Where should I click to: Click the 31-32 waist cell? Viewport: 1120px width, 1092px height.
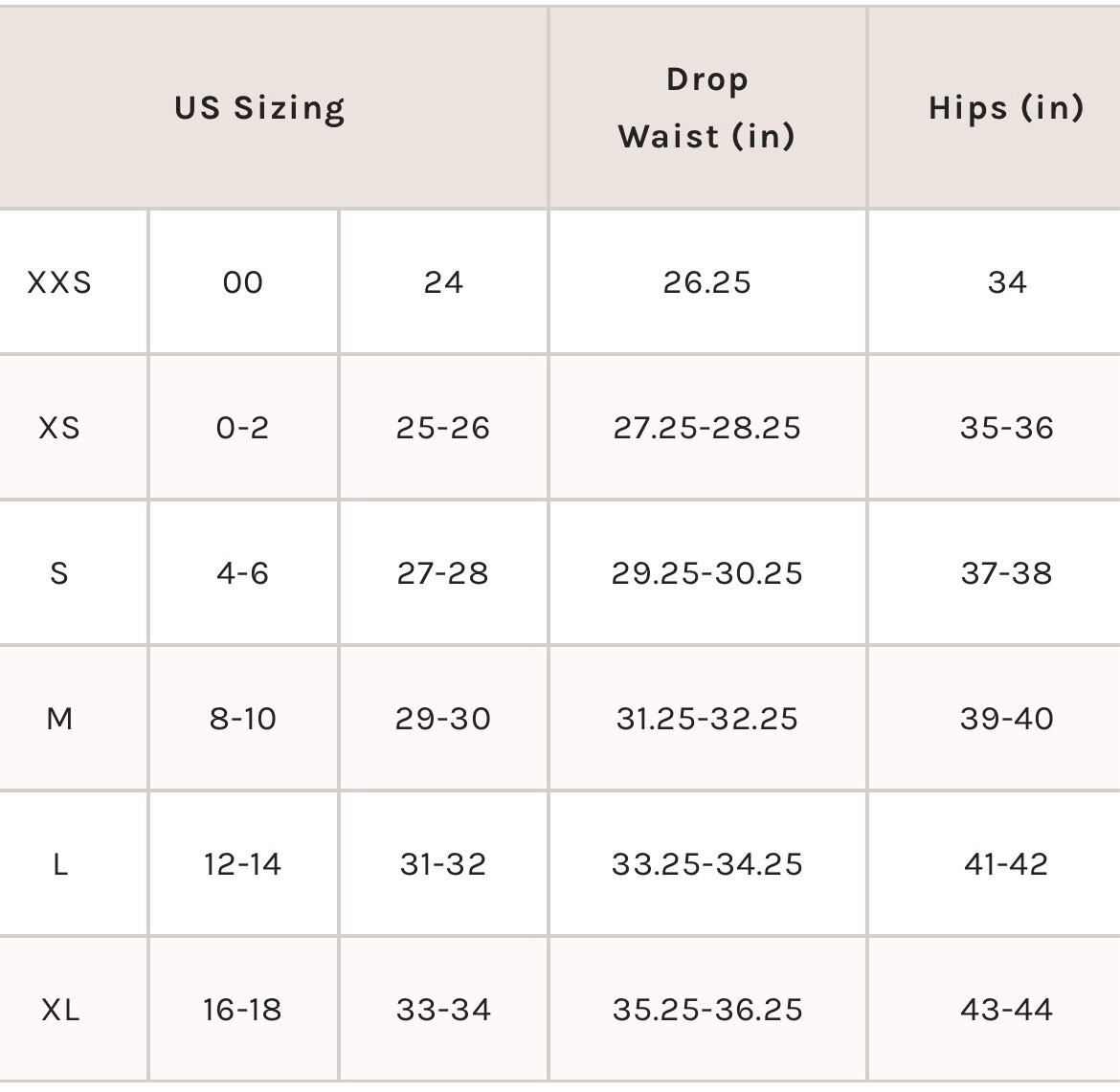coord(443,864)
